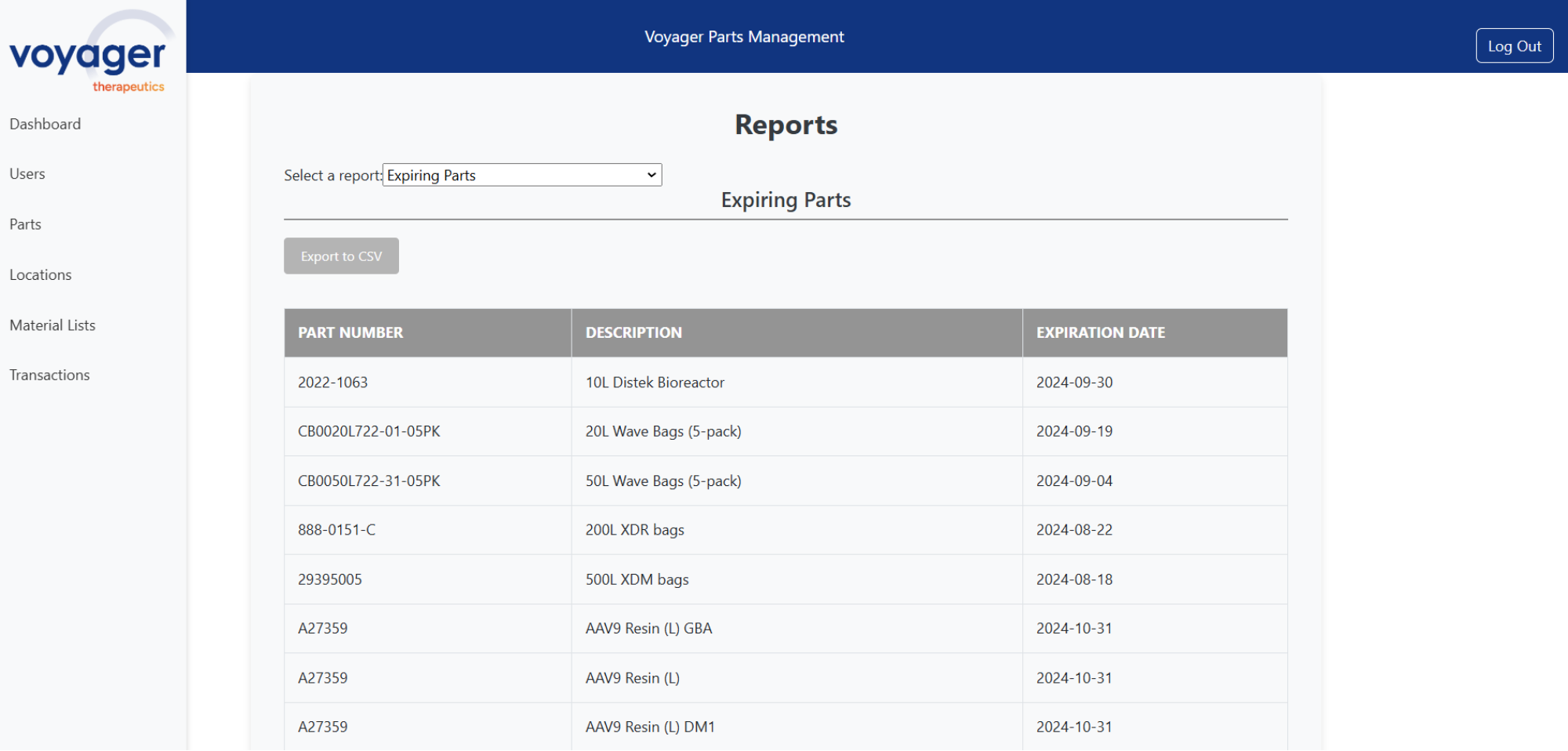Sort by the EXPIRATION DATE column header
The image size is (1568, 751).
pyautogui.click(x=1100, y=333)
